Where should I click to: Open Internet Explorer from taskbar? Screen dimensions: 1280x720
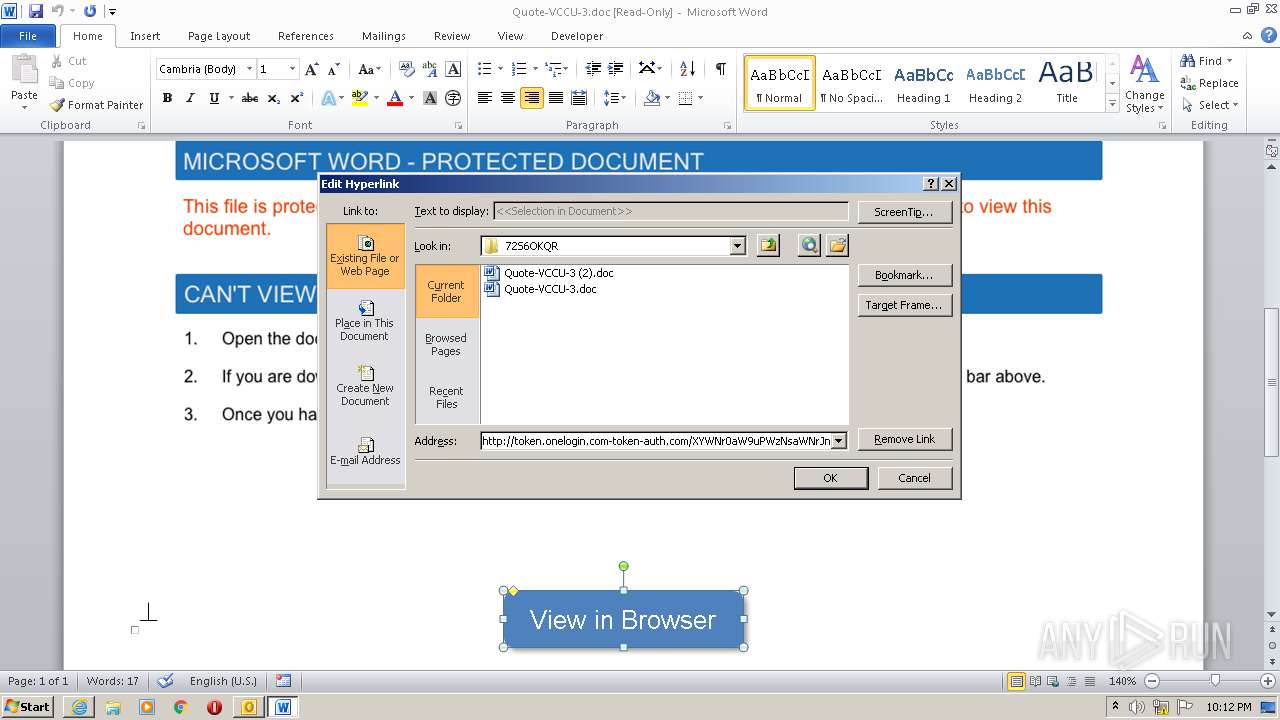[x=79, y=707]
